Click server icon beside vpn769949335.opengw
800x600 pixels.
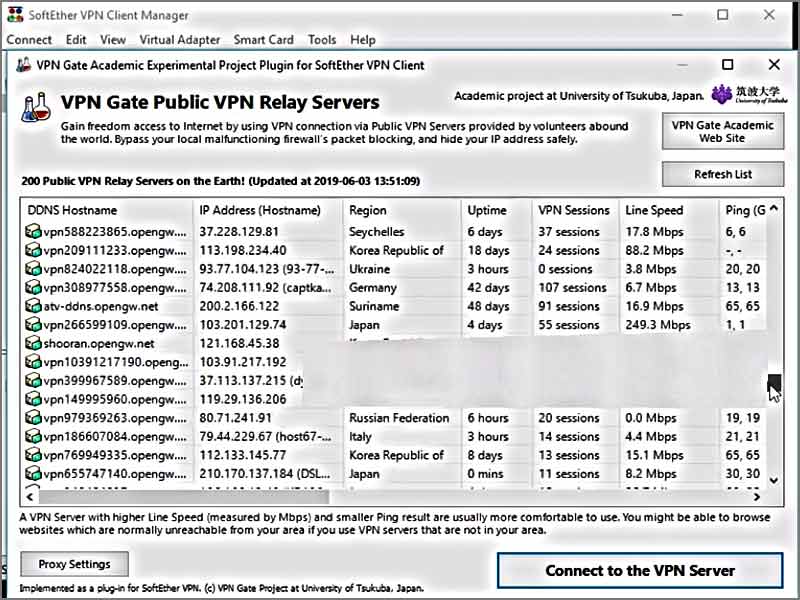[33, 455]
